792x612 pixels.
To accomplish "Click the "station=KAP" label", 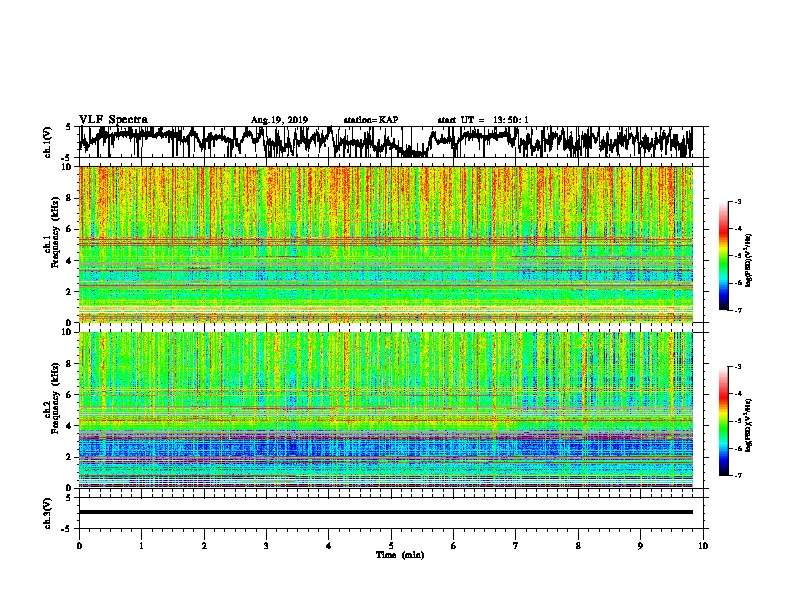I will 371,120.
